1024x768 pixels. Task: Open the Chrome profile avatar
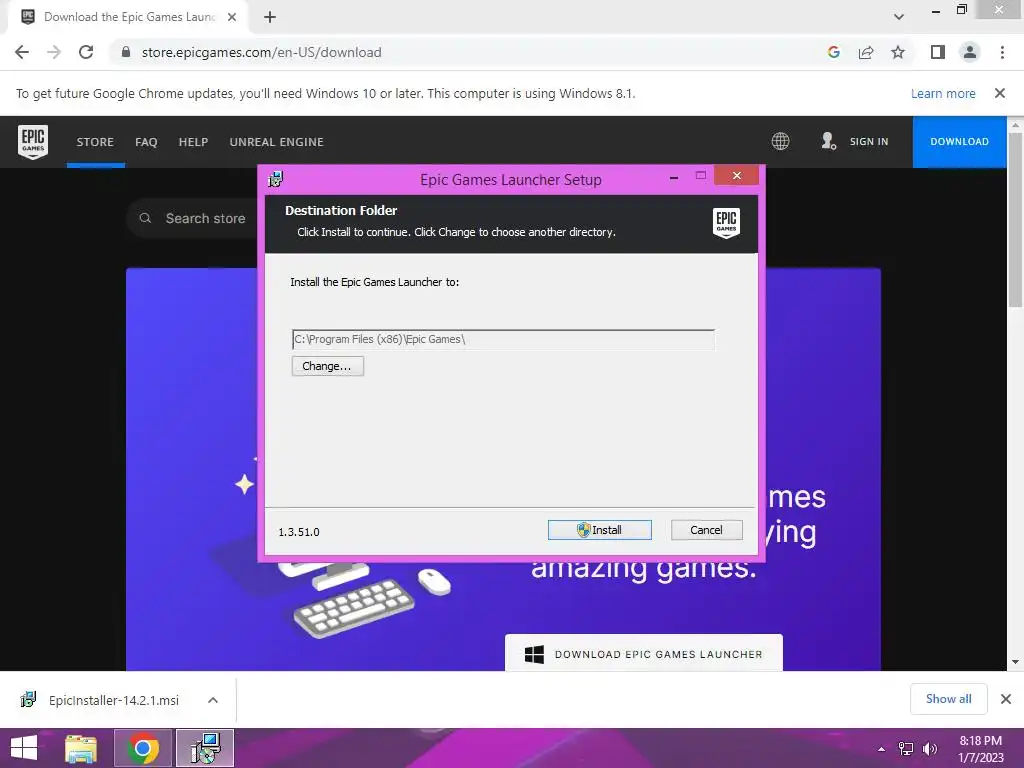[x=970, y=52]
